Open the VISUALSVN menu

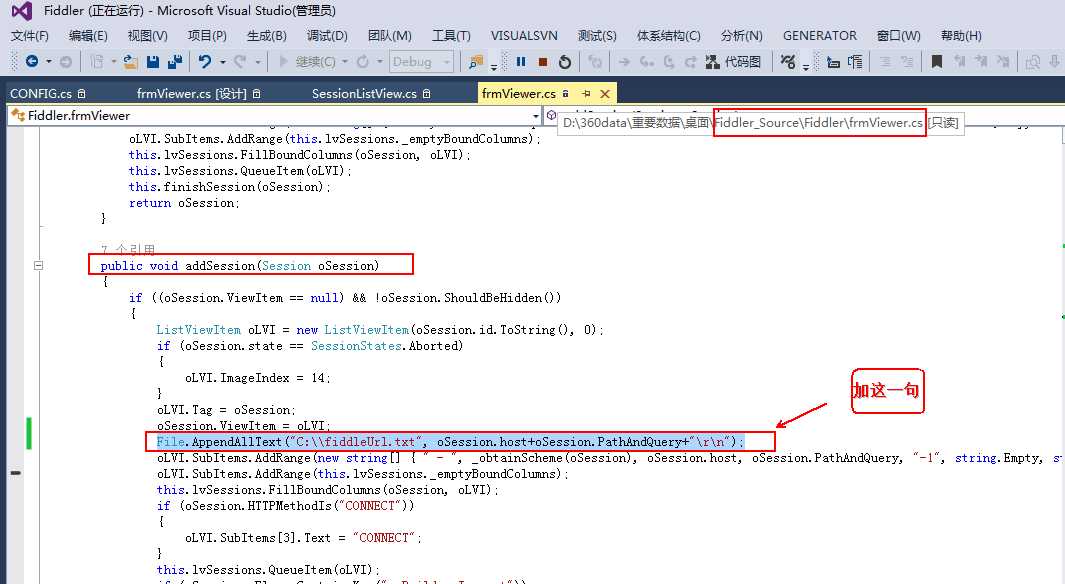[524, 36]
